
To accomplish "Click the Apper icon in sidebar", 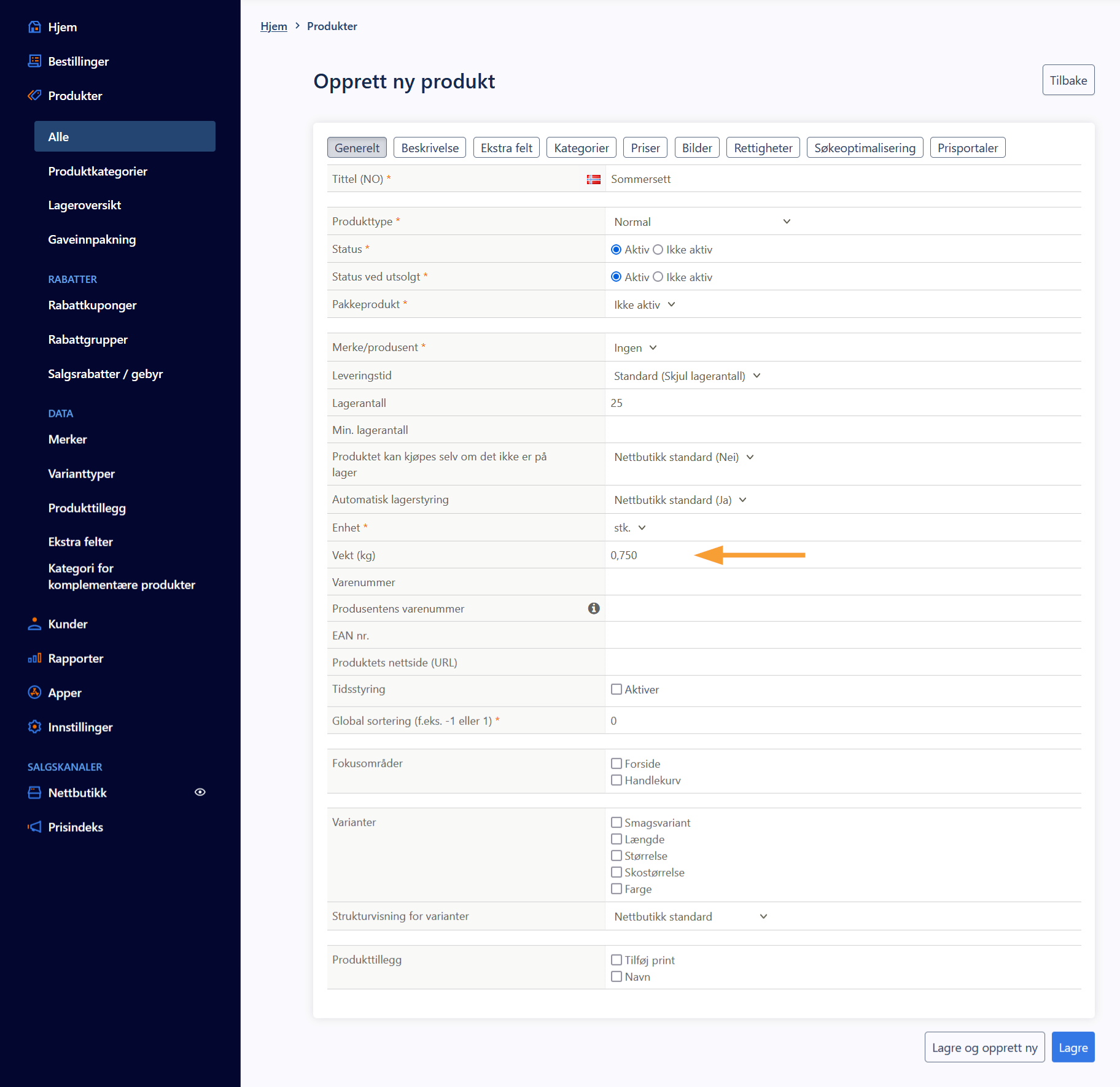I will (x=34, y=693).
